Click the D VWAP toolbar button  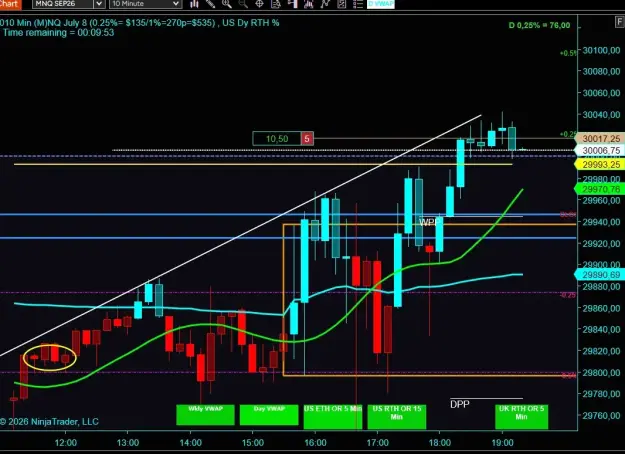point(381,4)
